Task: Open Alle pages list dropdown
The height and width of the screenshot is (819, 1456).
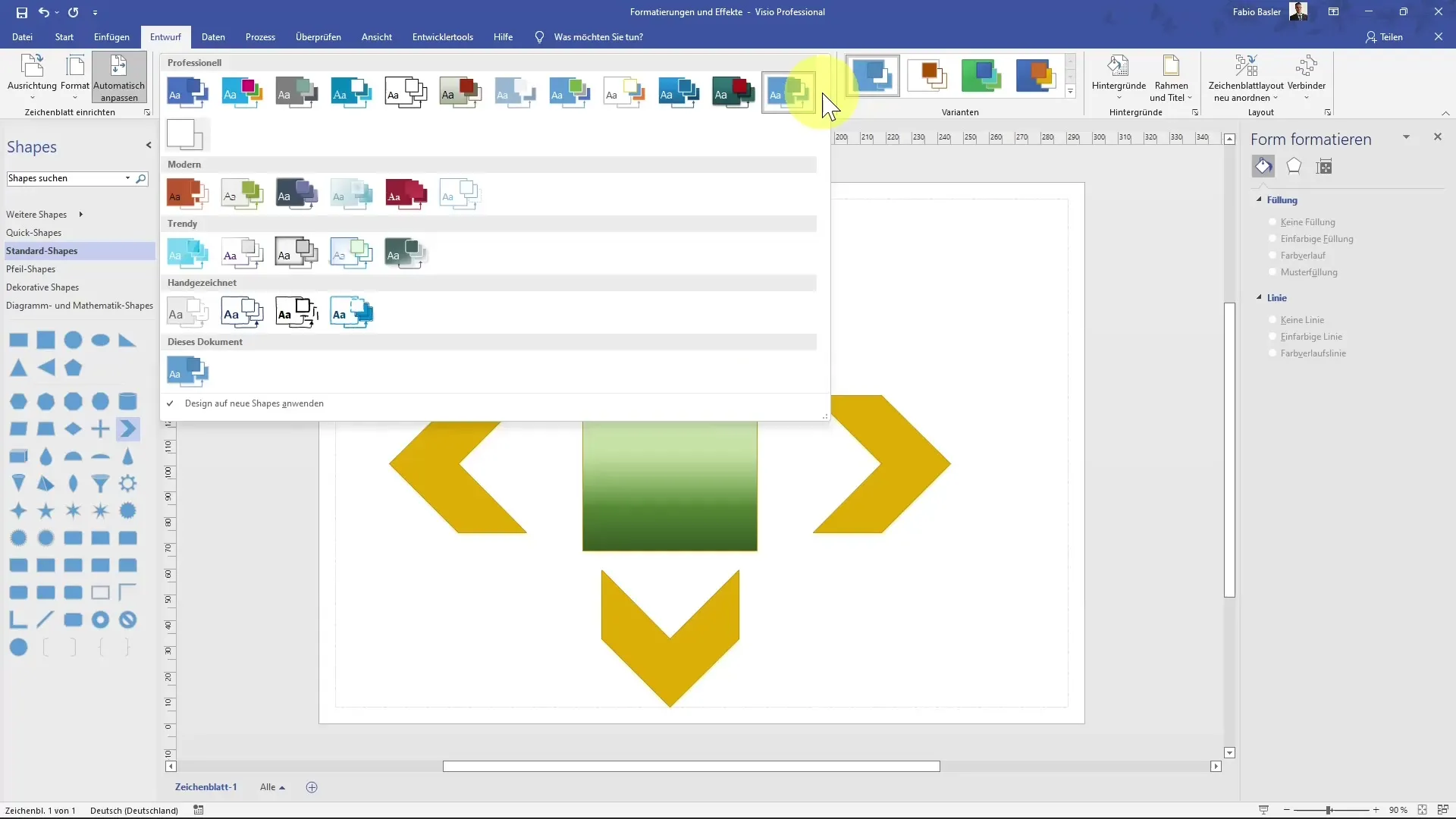Action: [272, 787]
